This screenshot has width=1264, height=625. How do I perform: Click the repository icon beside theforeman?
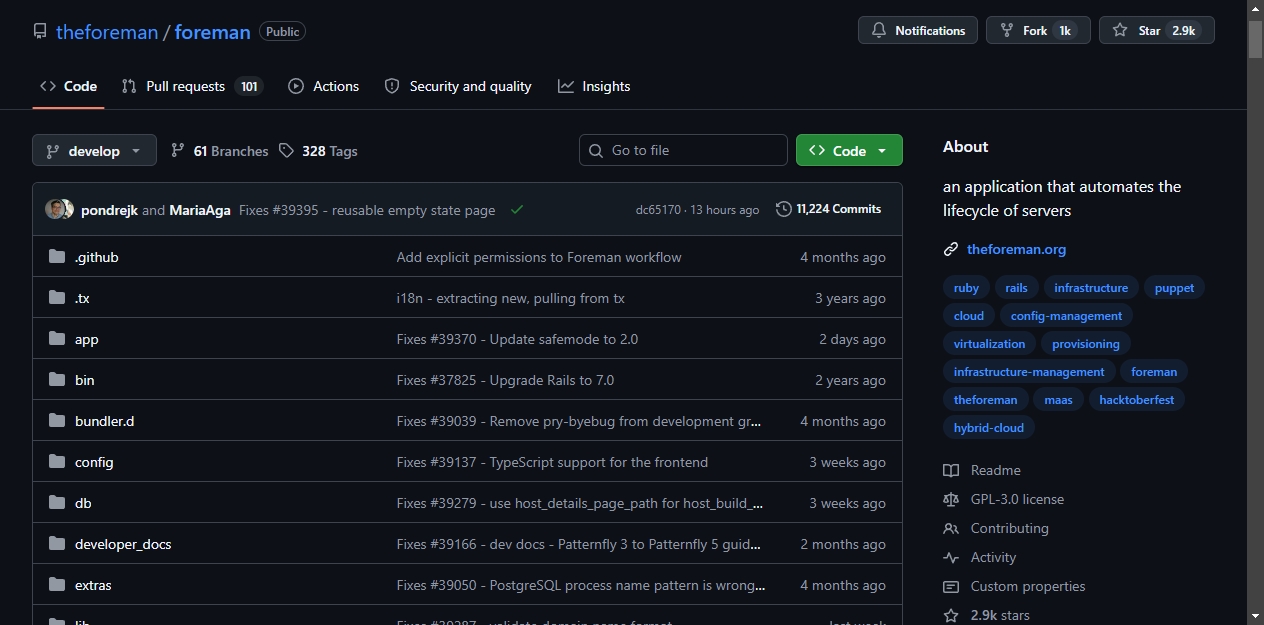click(x=40, y=31)
